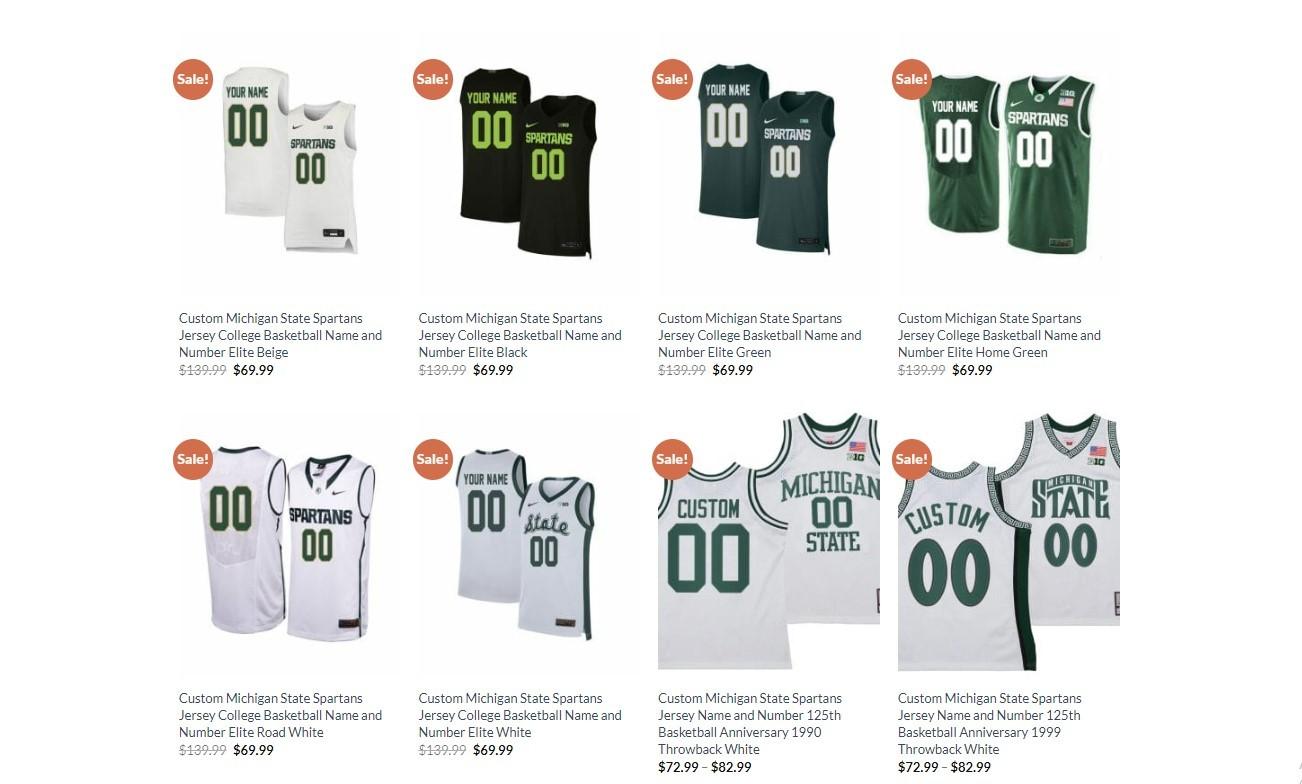Open the Elite Beige jersey product image
1302x784 pixels.
click(x=290, y=162)
